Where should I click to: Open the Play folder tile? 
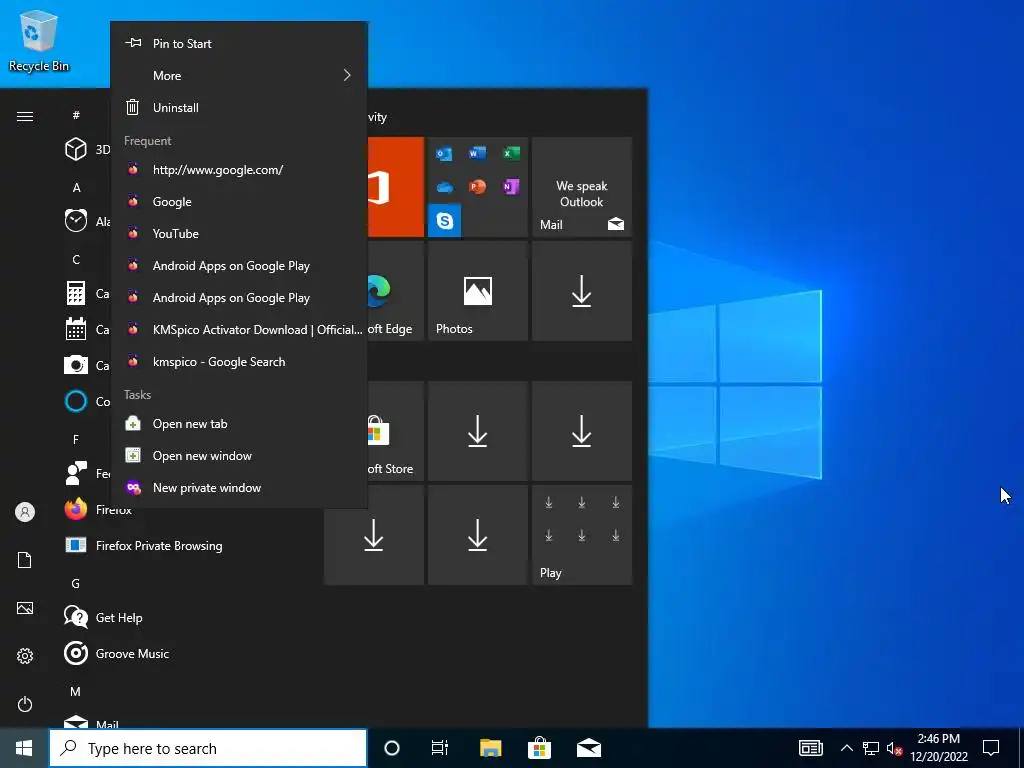point(582,535)
